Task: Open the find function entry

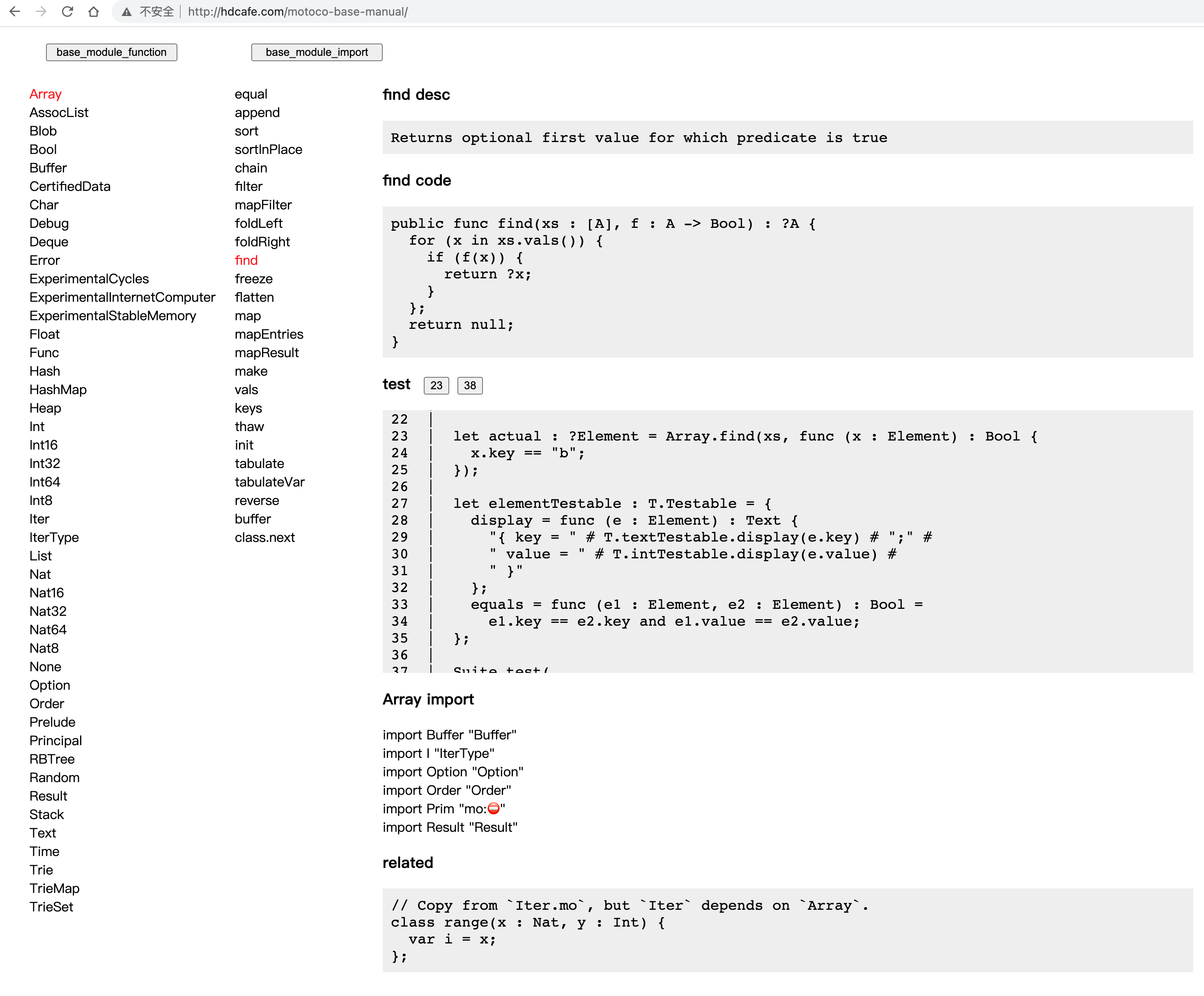Action: (246, 260)
